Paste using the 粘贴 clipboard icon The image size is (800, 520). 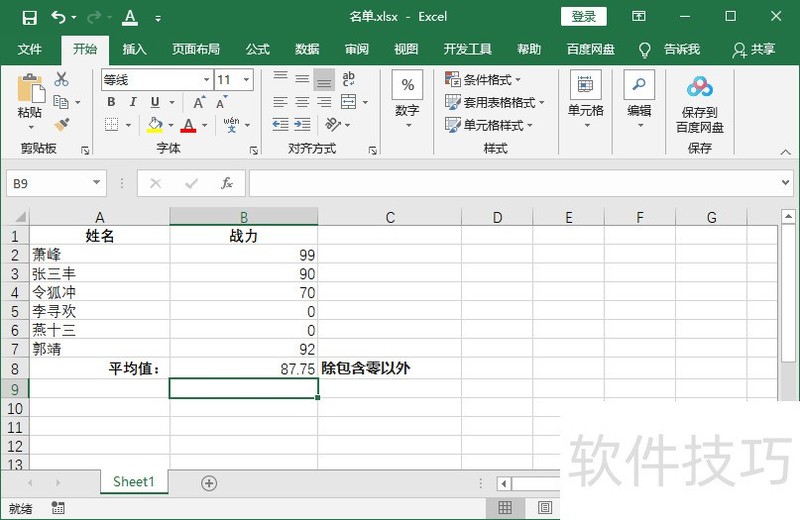(x=31, y=88)
